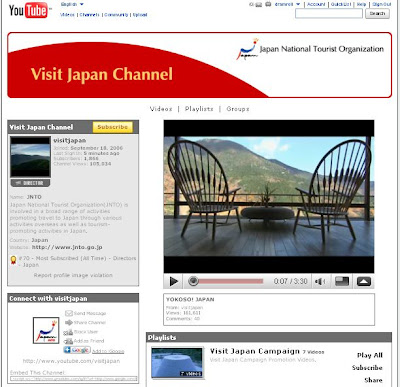Click the JNTO logo in Connect panel
Image resolution: width=400 pixels, height=387 pixels.
[x=46, y=330]
